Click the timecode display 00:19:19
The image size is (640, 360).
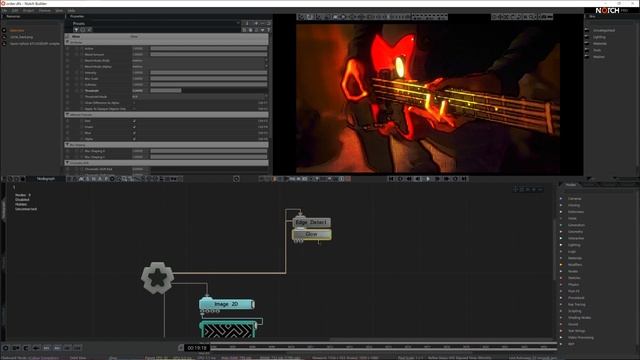click(197, 348)
